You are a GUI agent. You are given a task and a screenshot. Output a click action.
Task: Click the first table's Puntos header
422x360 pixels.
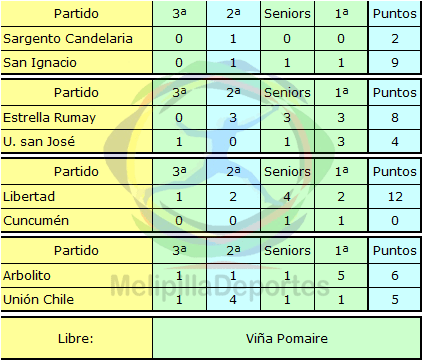coord(395,13)
